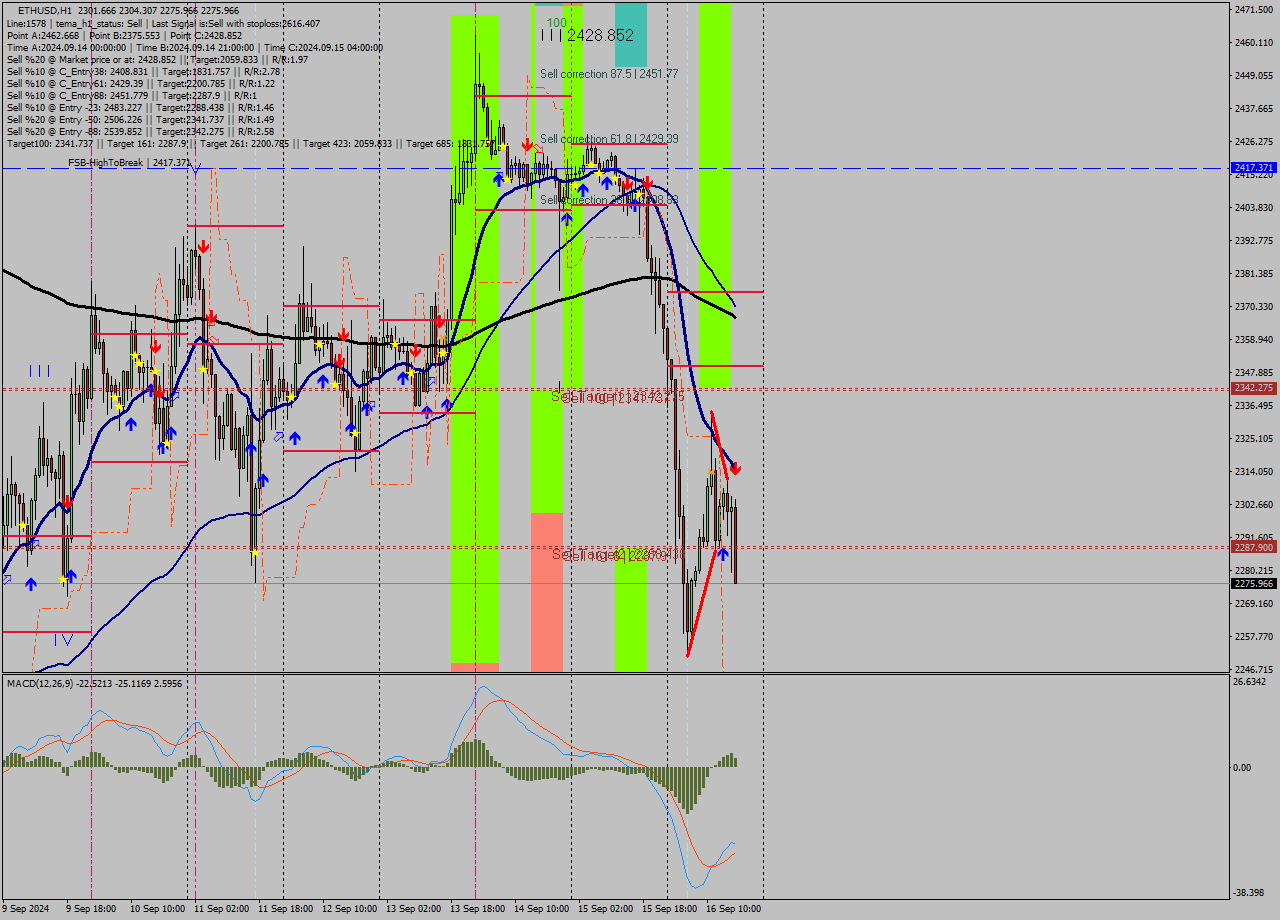
Task: Click the red sell arrow above the latest candles
Action: point(735,468)
